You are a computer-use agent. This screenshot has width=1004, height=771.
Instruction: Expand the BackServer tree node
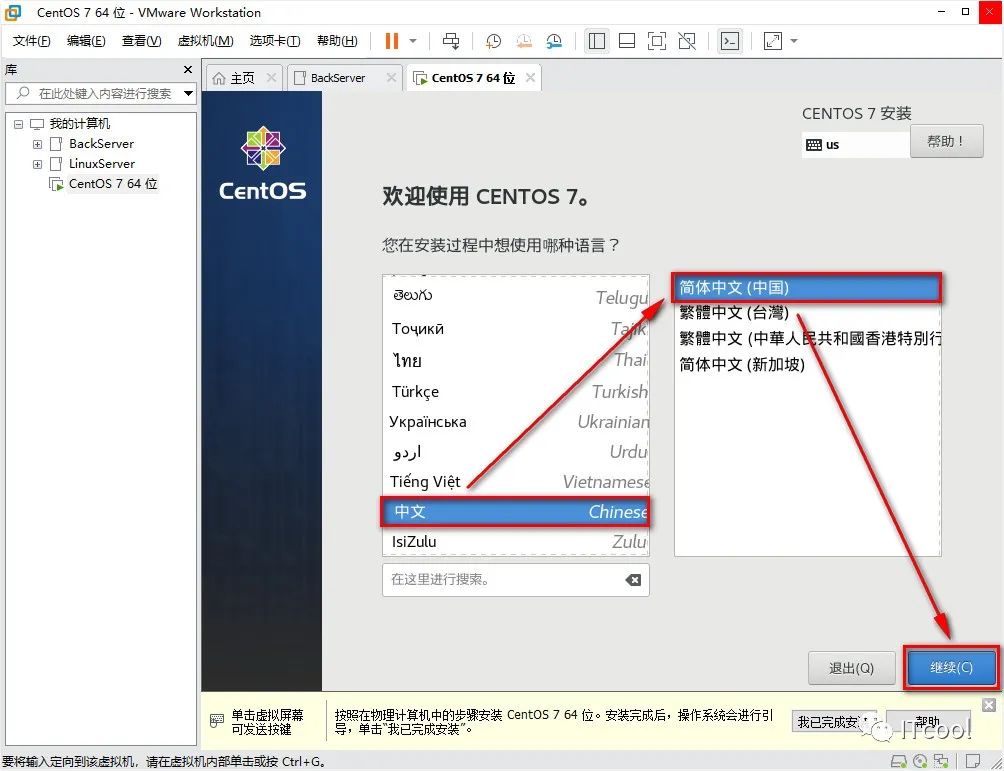37,144
